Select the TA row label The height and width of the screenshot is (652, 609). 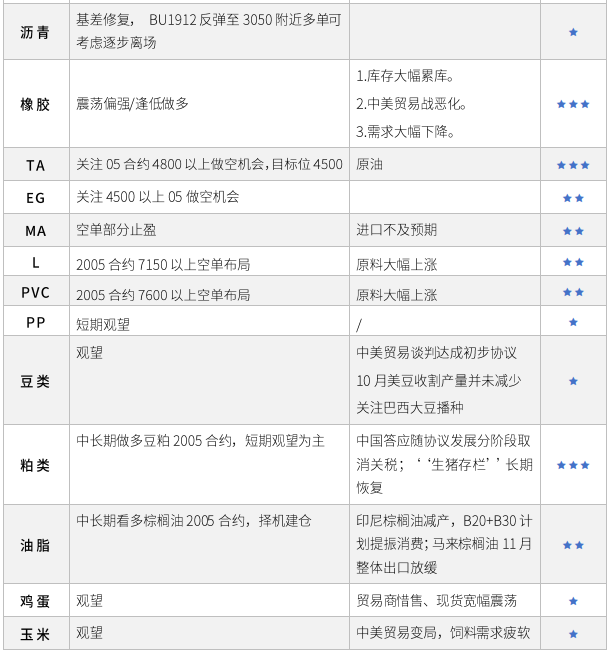point(35,165)
